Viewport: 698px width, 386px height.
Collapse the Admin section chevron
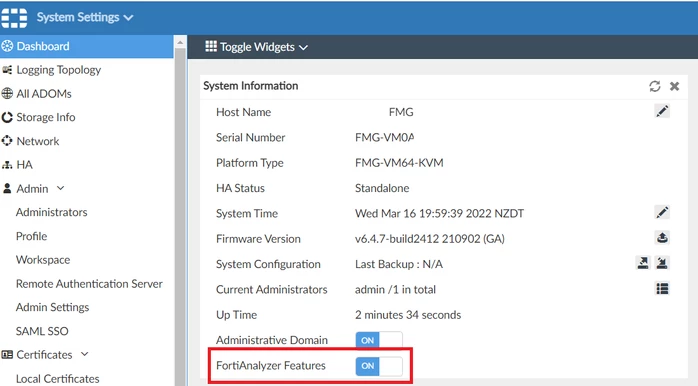(x=61, y=188)
